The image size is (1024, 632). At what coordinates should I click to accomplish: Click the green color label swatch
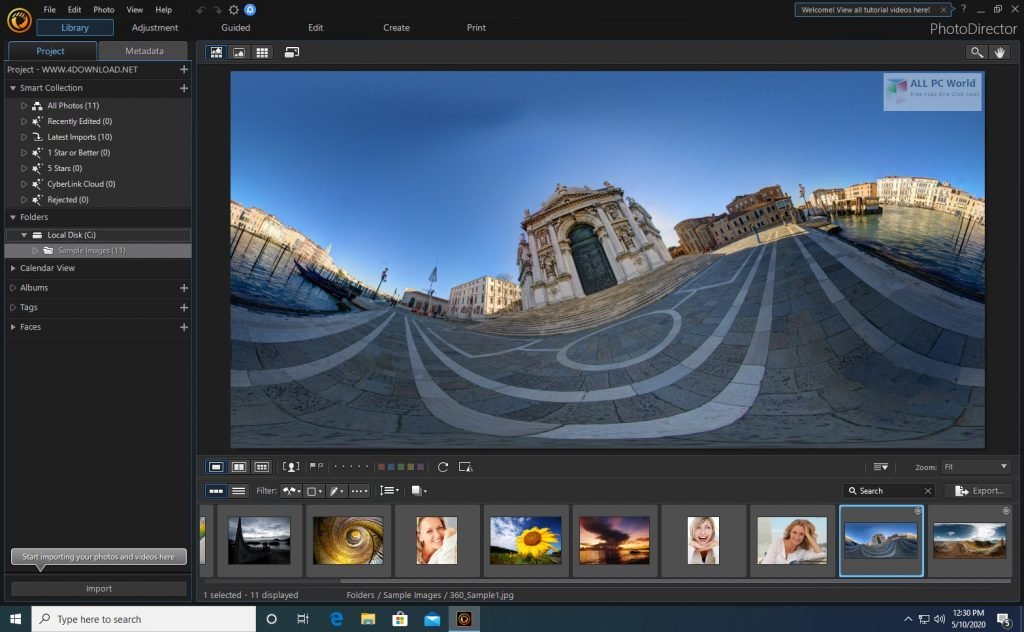pyautogui.click(x=399, y=466)
